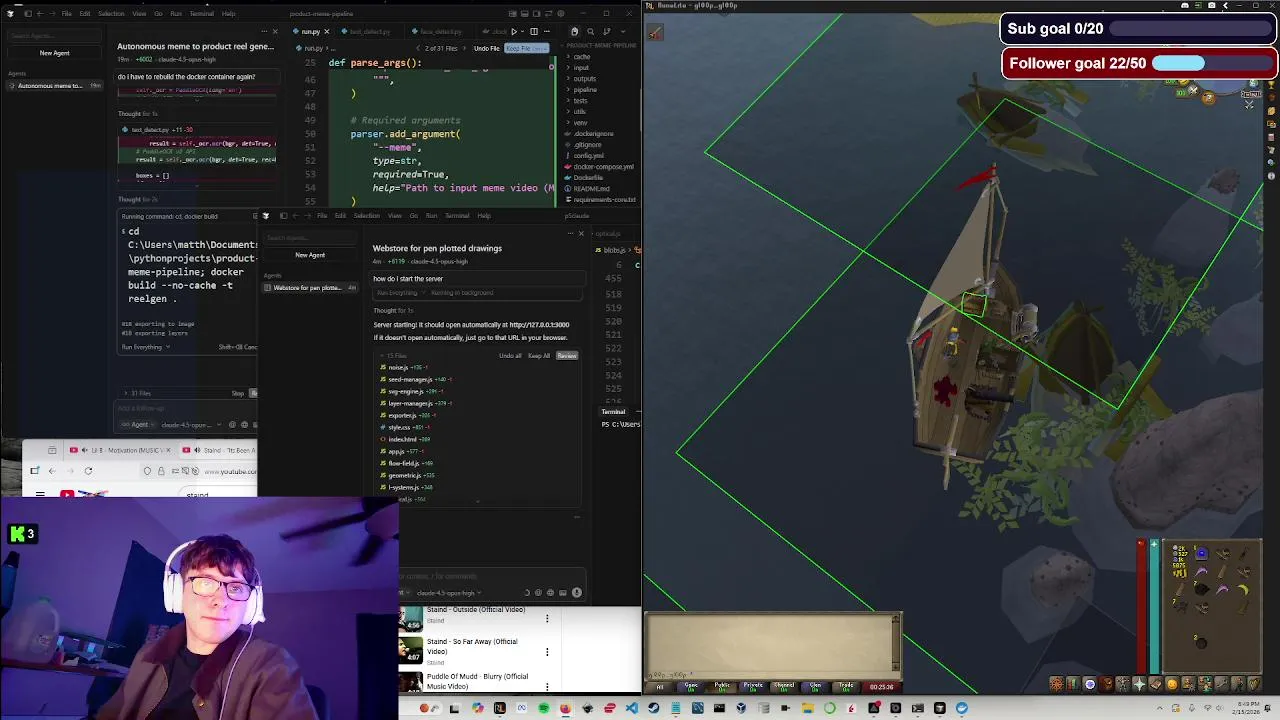Open noise.js in the changed files list

click(x=398, y=368)
